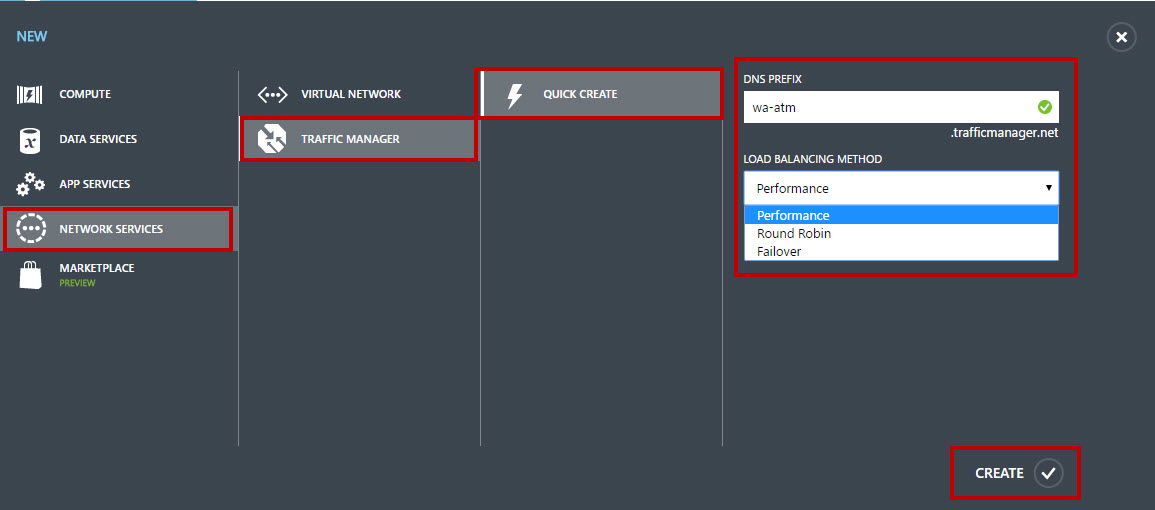Select the Data Services database icon
The image size is (1155, 510).
[x=29, y=140]
